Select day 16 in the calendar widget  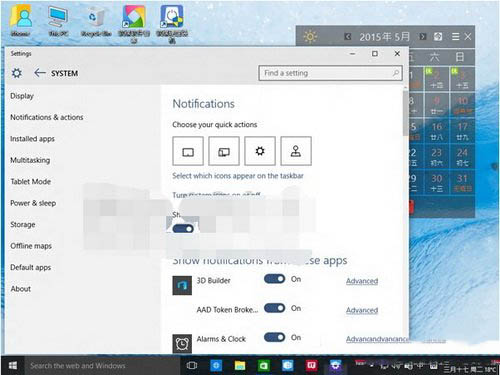click(x=437, y=131)
